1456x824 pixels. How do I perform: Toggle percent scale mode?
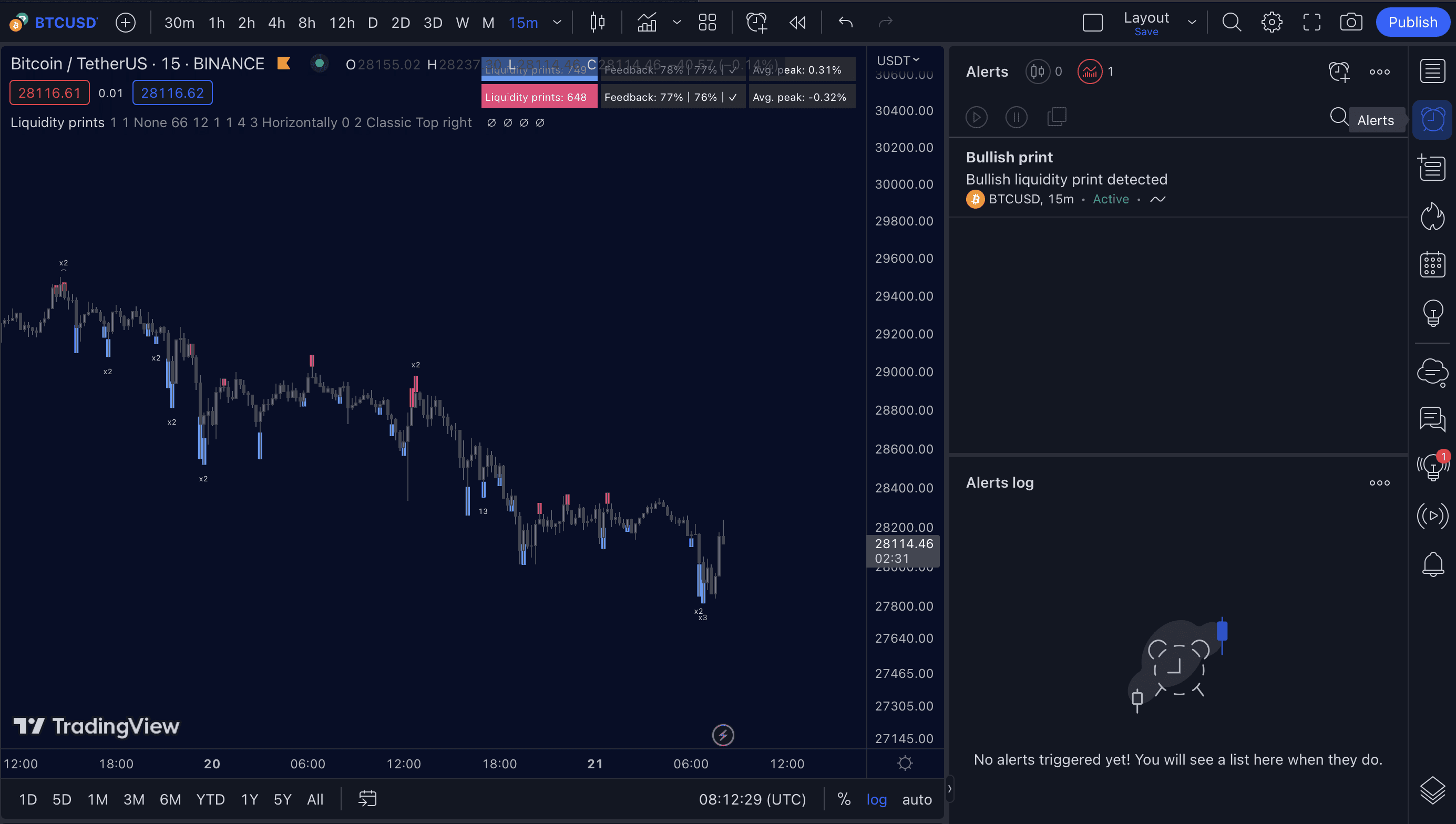pyautogui.click(x=844, y=799)
